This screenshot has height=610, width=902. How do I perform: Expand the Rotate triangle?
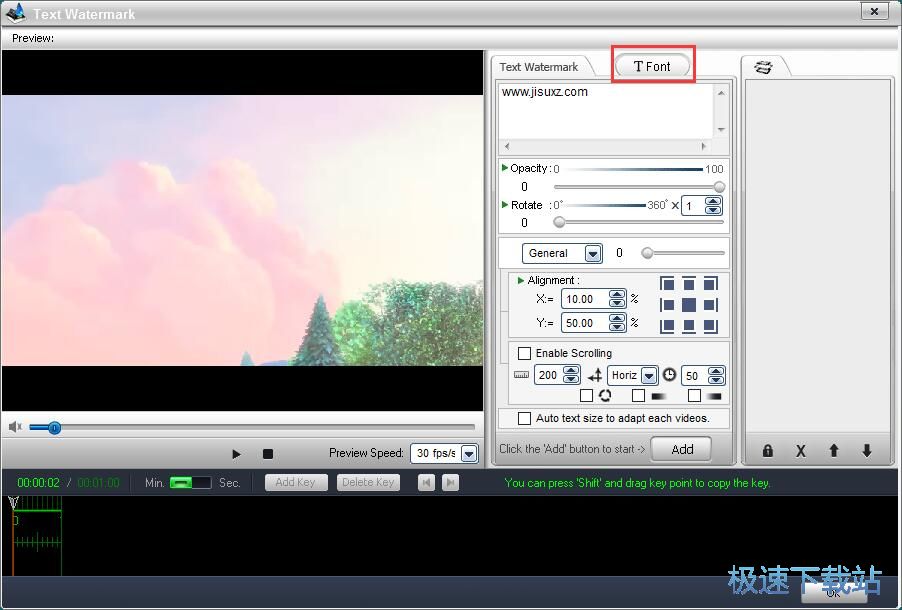click(504, 204)
